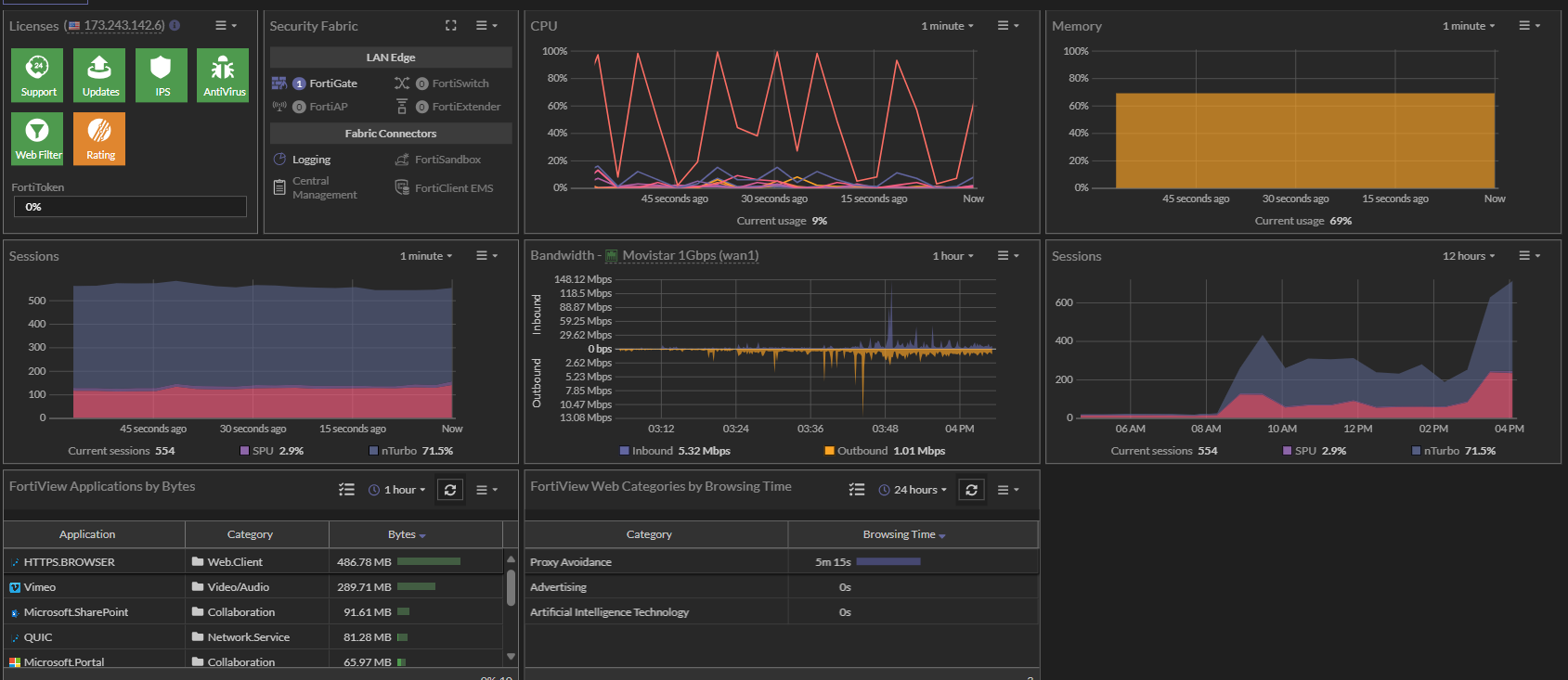The width and height of the screenshot is (1568, 680).
Task: Open FortiView Applications widget menu
Action: click(x=486, y=490)
